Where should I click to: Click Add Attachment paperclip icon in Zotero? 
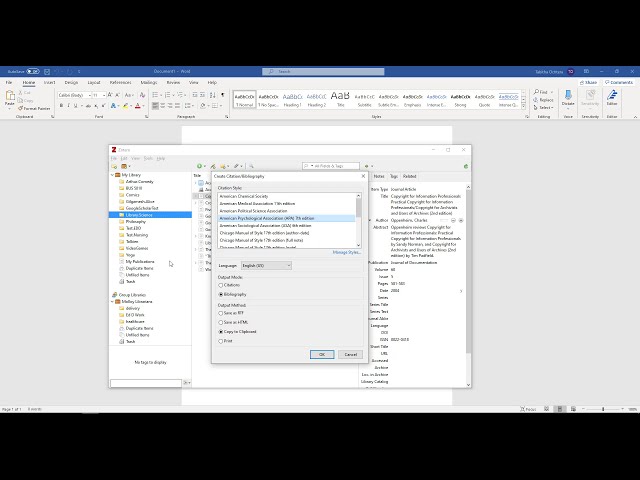[x=236, y=166]
